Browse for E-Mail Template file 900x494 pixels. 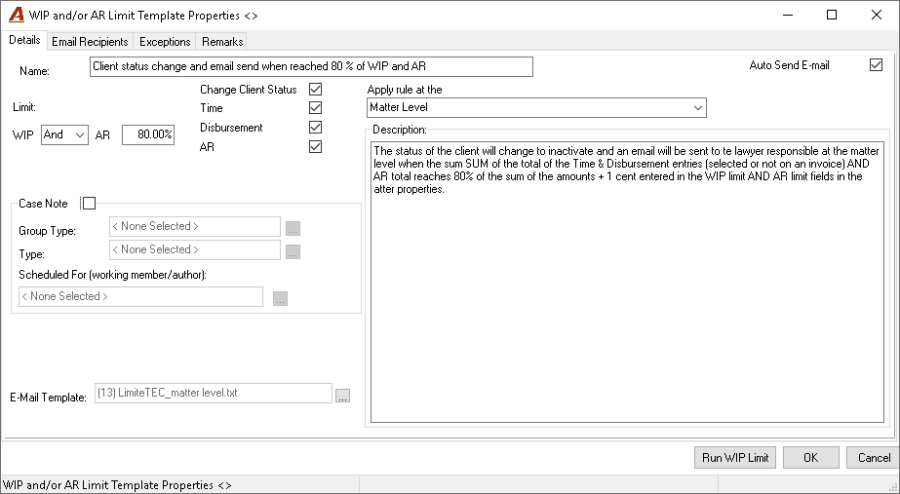pyautogui.click(x=343, y=395)
